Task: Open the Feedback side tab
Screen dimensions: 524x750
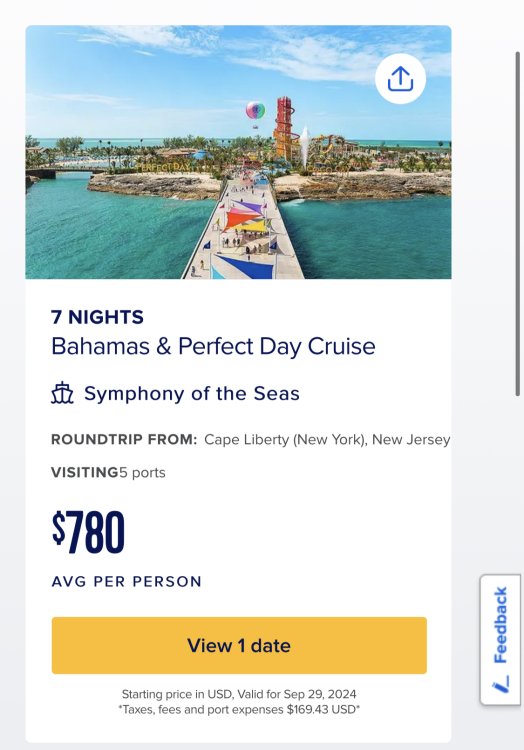Action: 501,640
